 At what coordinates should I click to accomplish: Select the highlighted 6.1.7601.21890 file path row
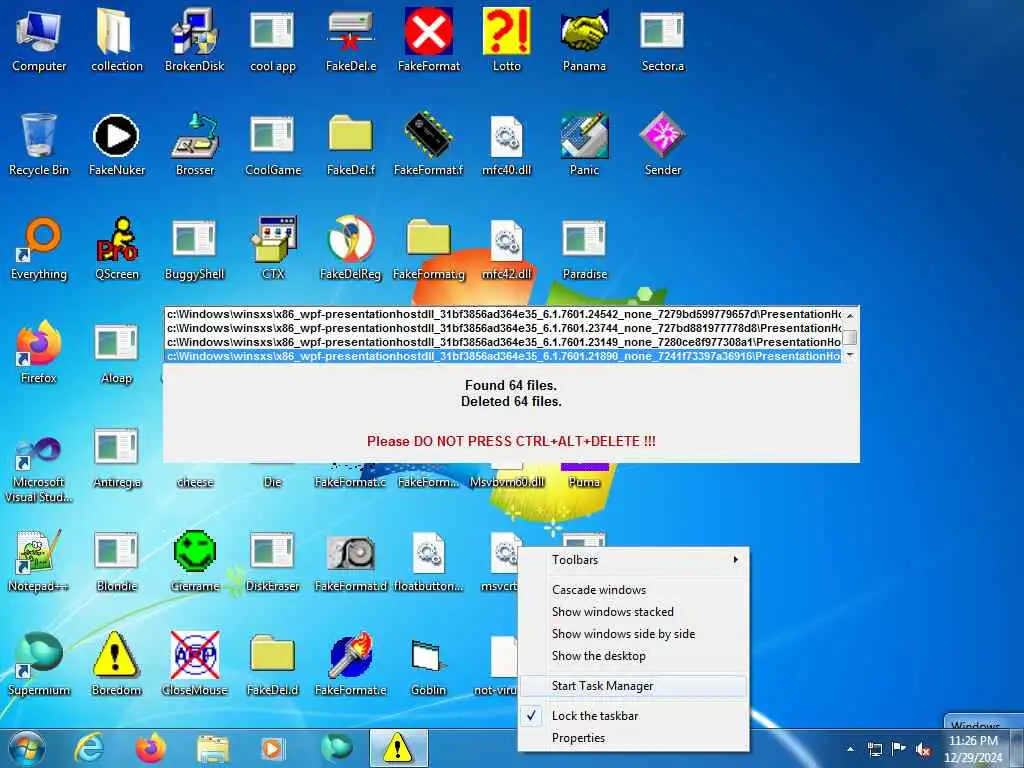click(x=504, y=356)
